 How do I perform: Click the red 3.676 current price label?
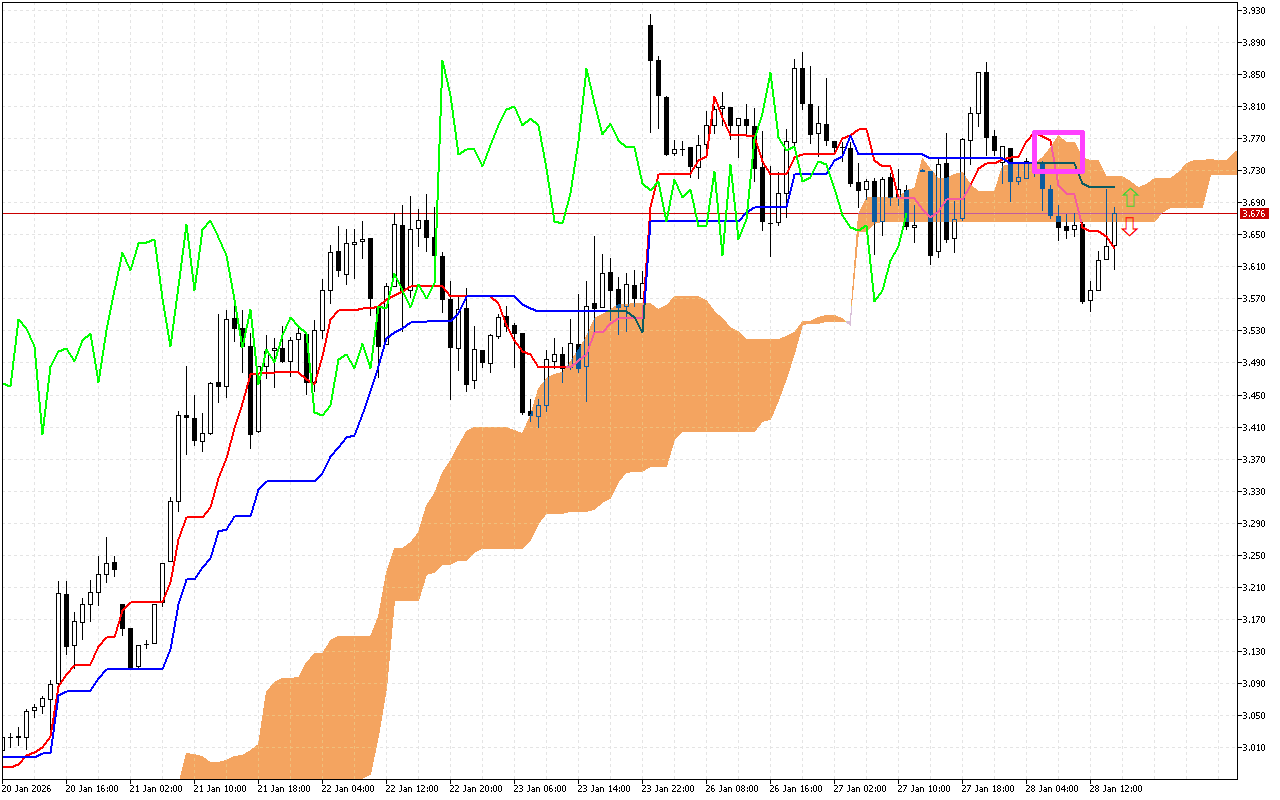(1253, 213)
